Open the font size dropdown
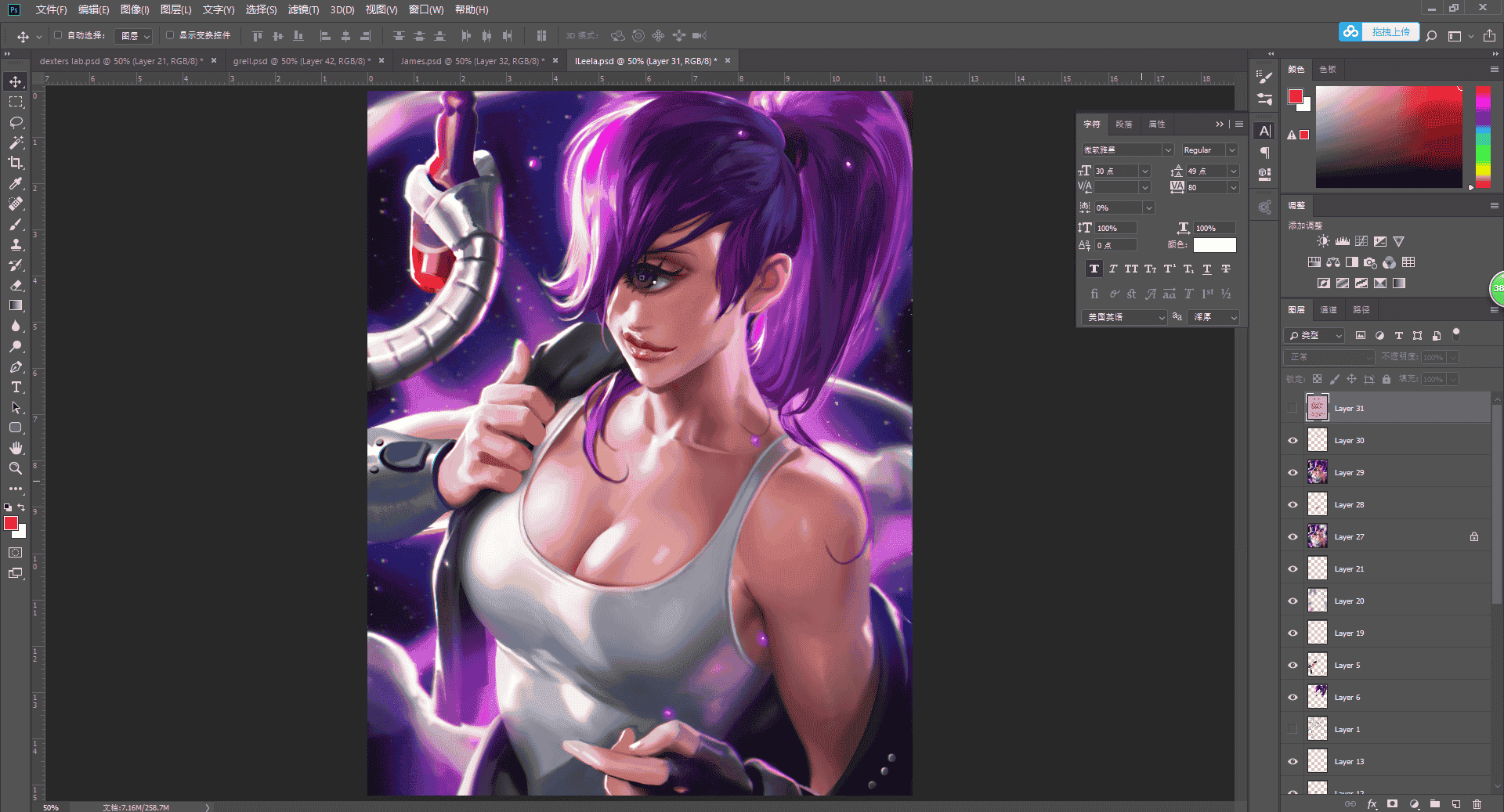This screenshot has width=1504, height=812. [x=1144, y=171]
